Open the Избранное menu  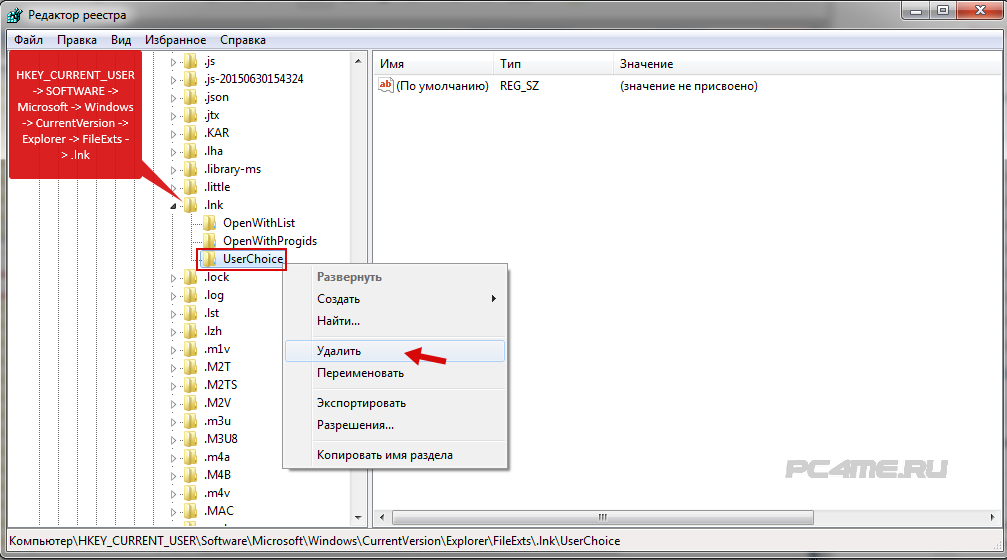[x=175, y=40]
